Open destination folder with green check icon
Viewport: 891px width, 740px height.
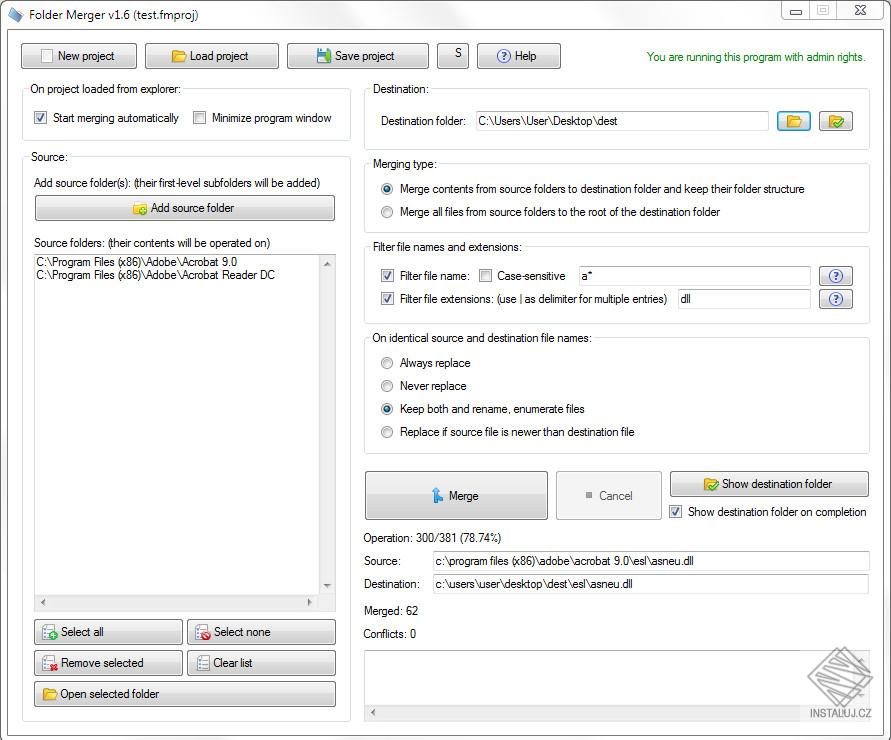pyautogui.click(x=836, y=121)
